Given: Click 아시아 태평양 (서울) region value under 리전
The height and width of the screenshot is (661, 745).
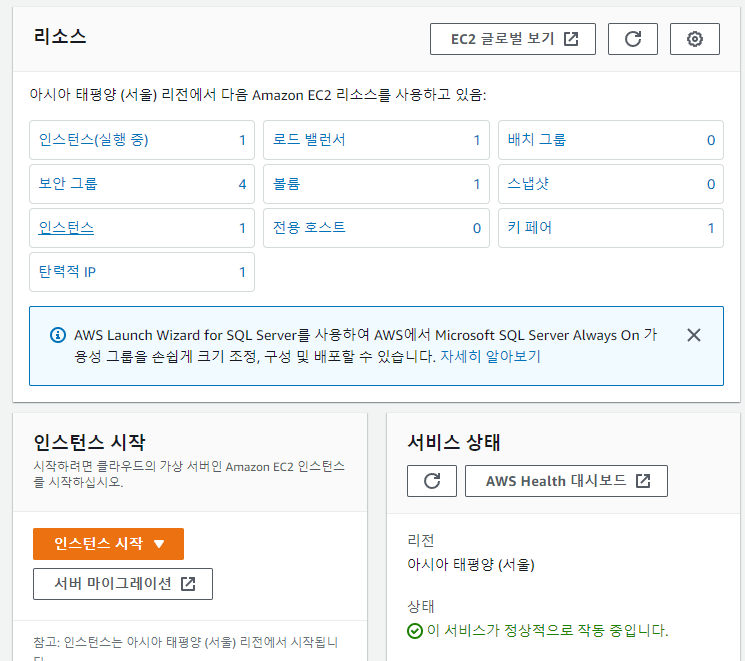Looking at the screenshot, I should [x=471, y=565].
